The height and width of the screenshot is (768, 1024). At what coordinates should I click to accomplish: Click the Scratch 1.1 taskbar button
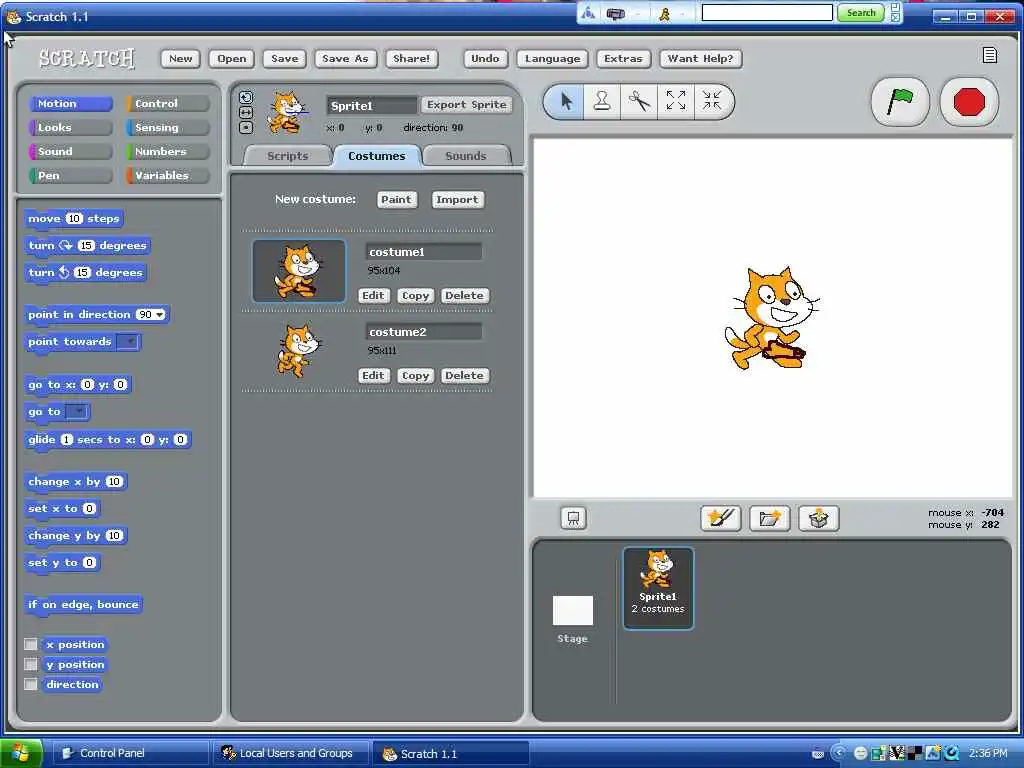pyautogui.click(x=451, y=754)
